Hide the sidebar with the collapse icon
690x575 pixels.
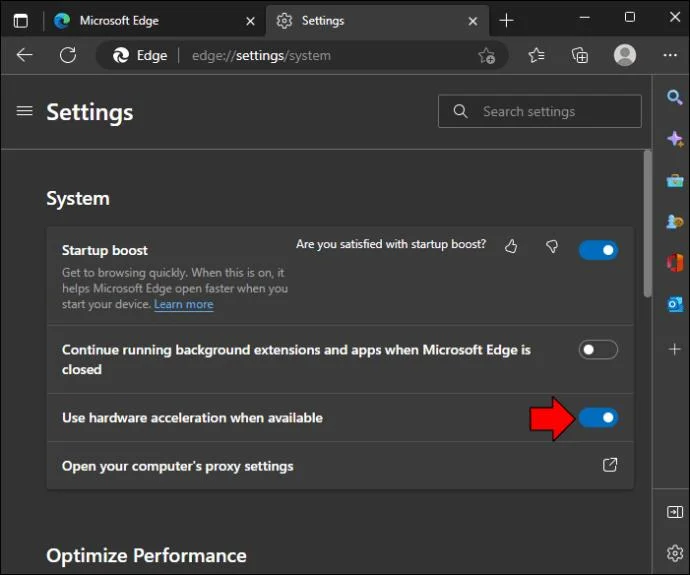point(675,512)
